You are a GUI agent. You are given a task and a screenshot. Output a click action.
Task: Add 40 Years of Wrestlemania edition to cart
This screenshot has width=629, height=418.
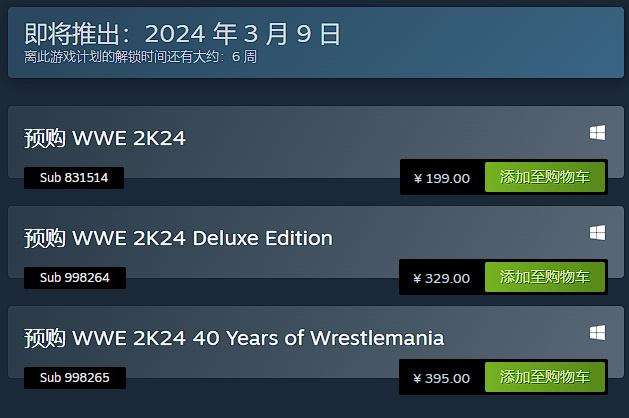click(545, 377)
